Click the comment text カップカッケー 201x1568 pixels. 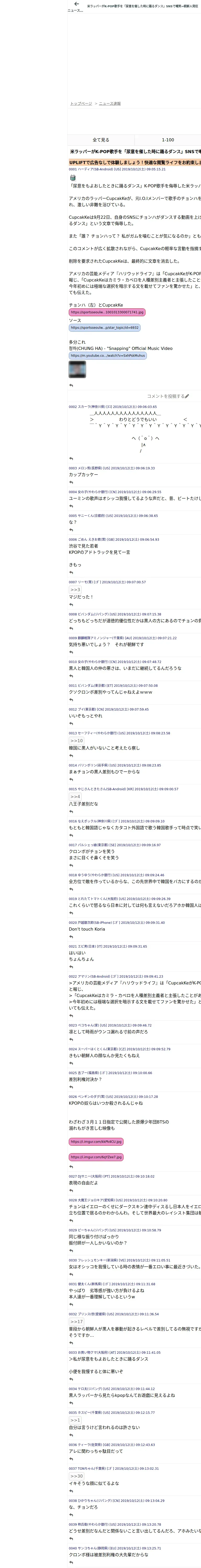click(83, 475)
